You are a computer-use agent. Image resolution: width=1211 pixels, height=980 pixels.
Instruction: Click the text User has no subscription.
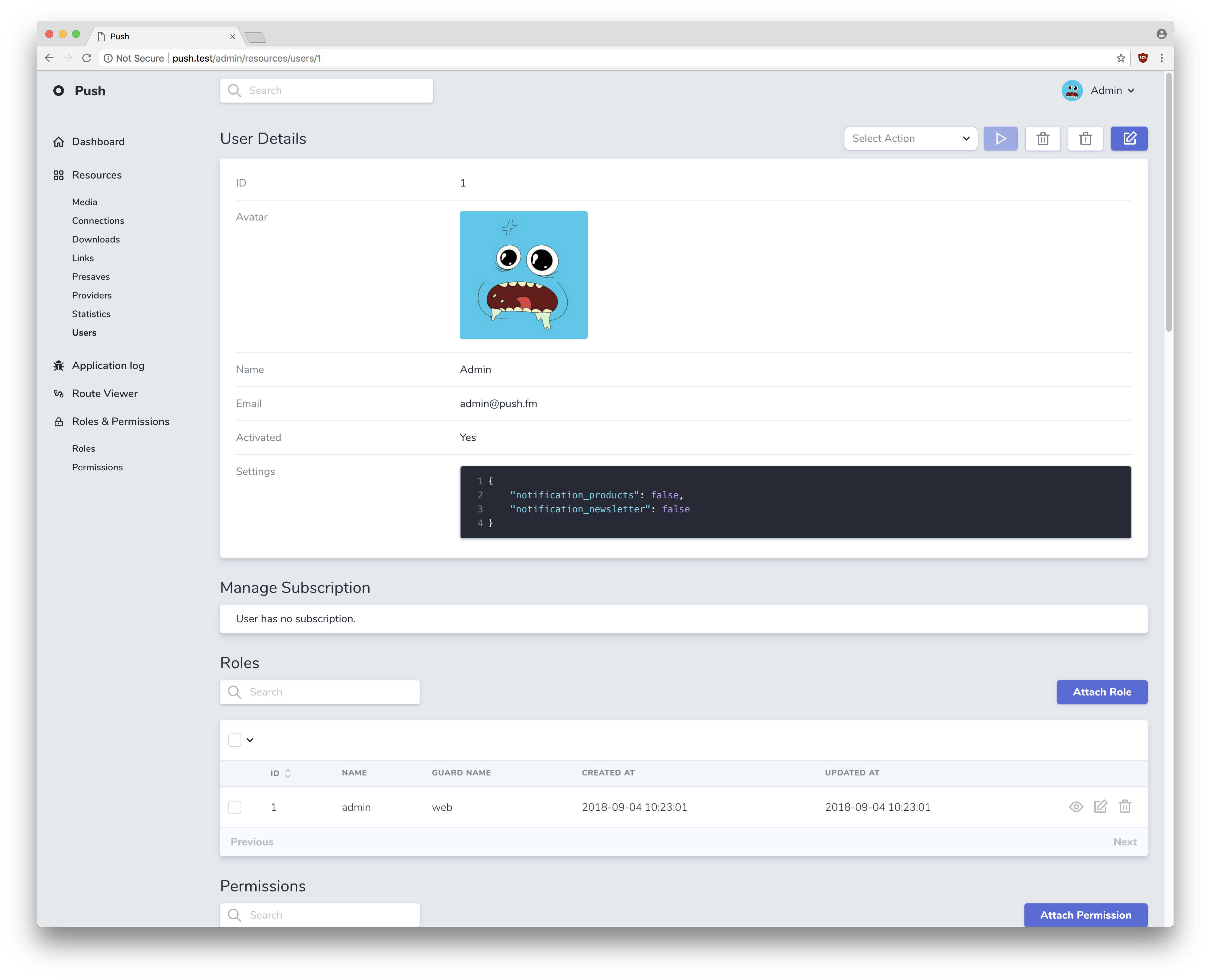pos(295,619)
